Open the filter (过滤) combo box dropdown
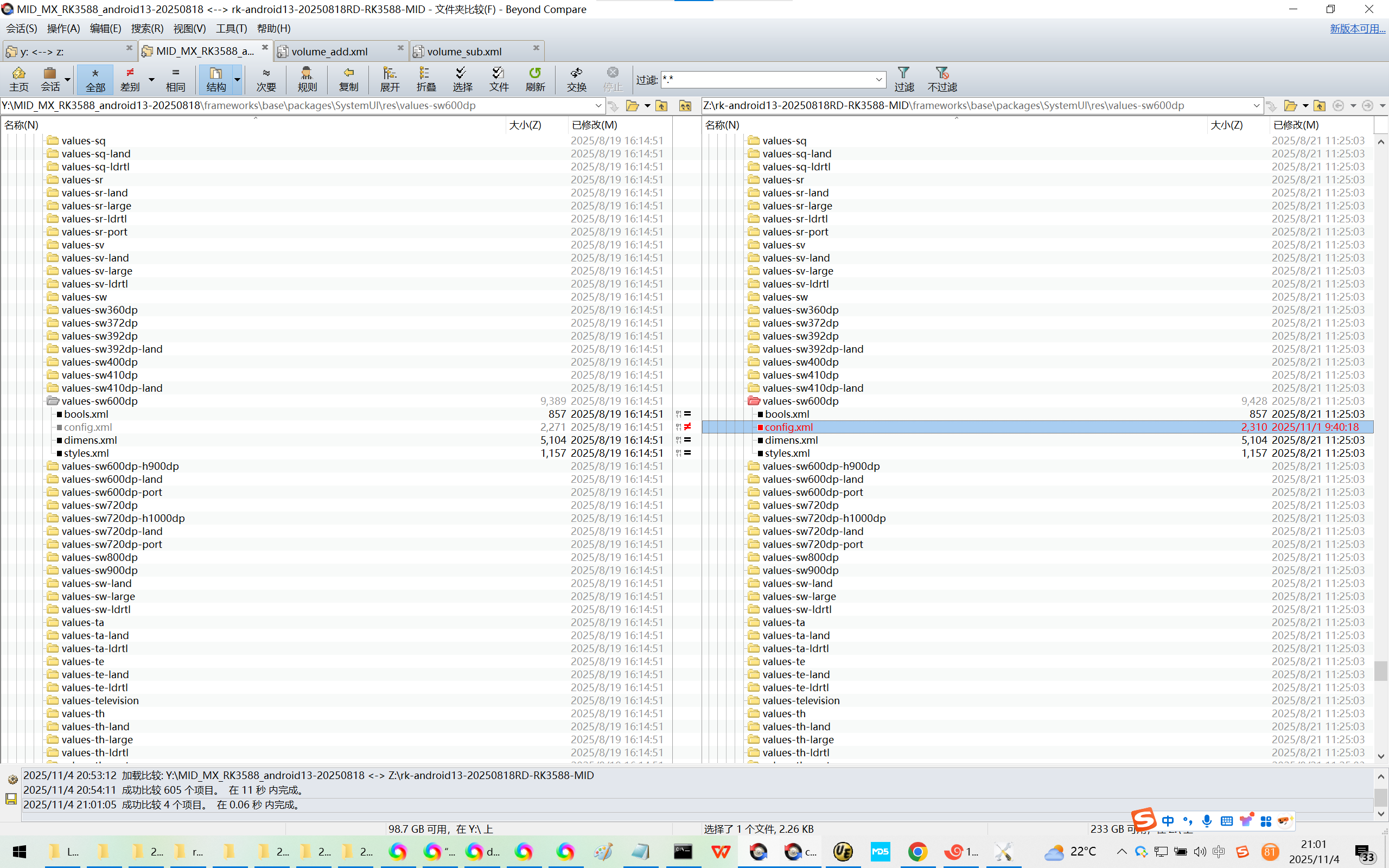 pyautogui.click(x=878, y=79)
